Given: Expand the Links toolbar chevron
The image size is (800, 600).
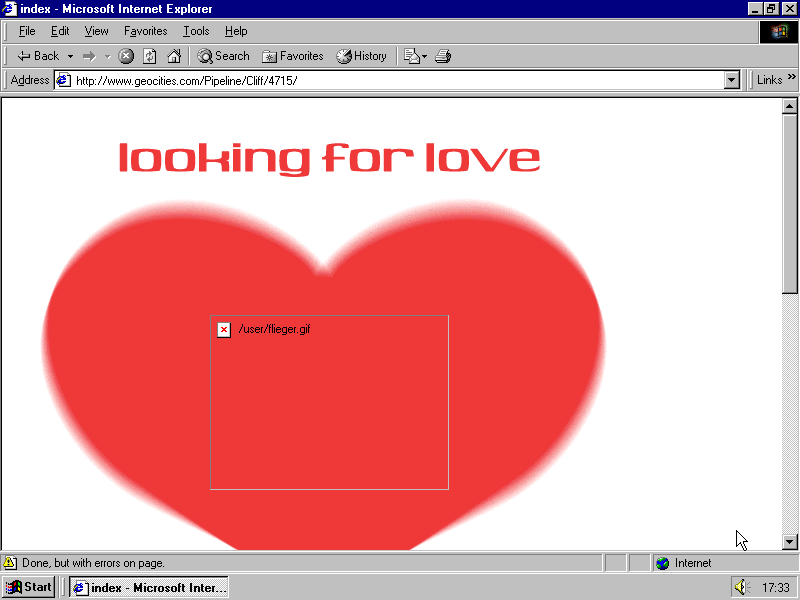Looking at the screenshot, I should [792, 78].
